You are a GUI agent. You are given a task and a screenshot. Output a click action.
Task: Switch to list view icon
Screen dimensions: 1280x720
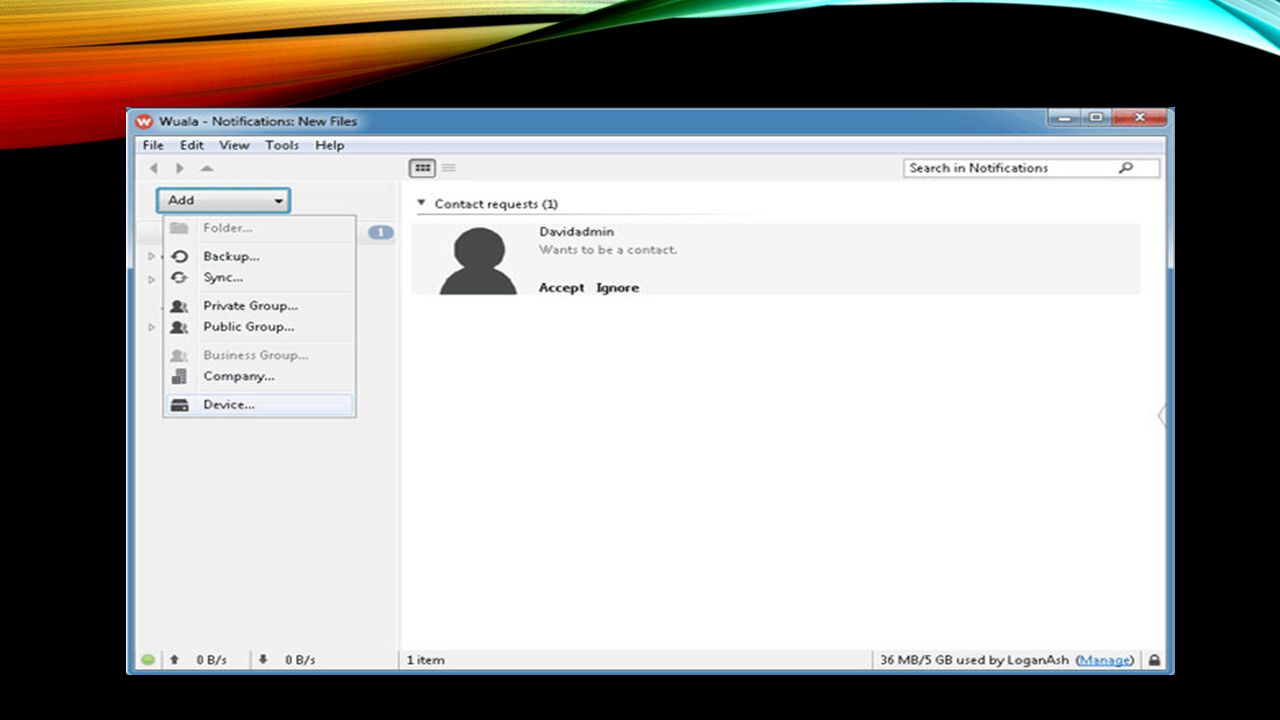tap(449, 168)
